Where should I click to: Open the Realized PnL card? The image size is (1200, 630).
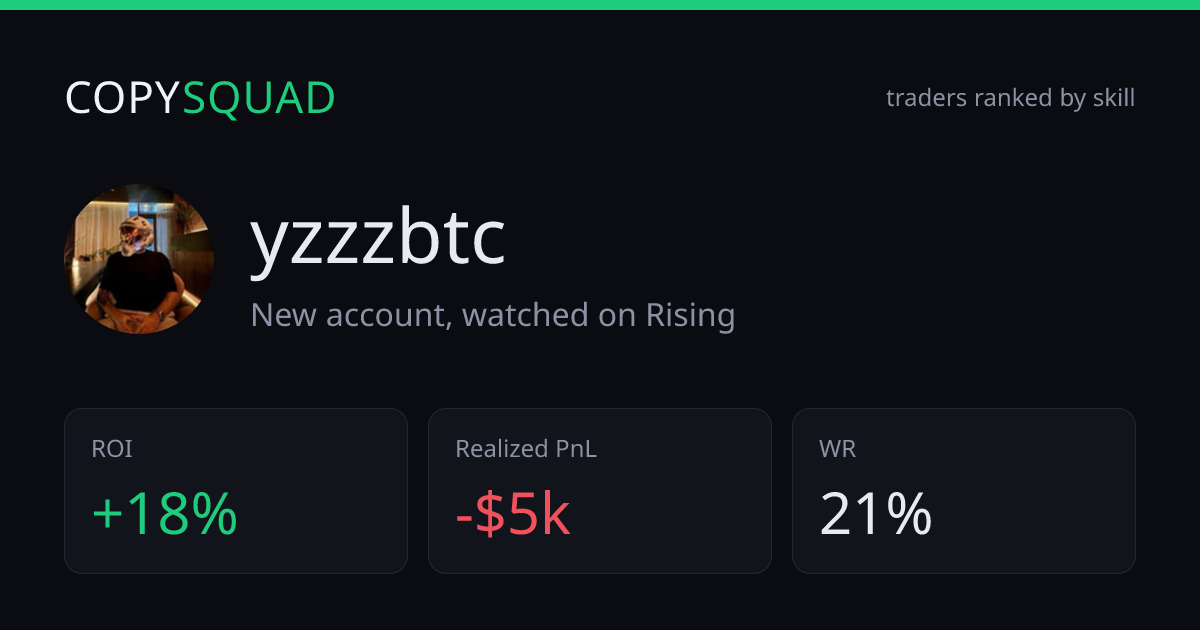600,491
